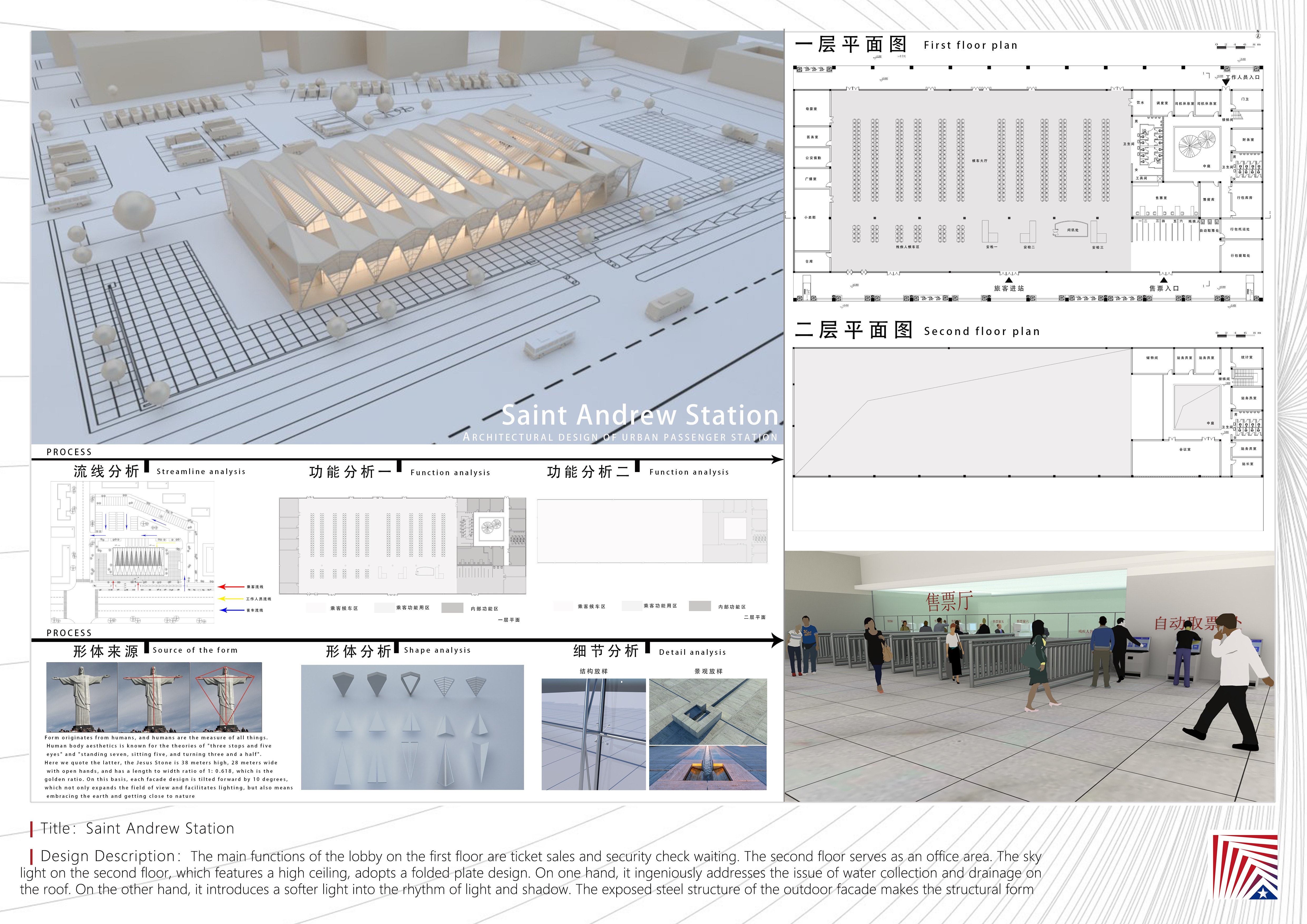Select the Streamline analysis site plan
The height and width of the screenshot is (924, 1307).
tap(132, 552)
